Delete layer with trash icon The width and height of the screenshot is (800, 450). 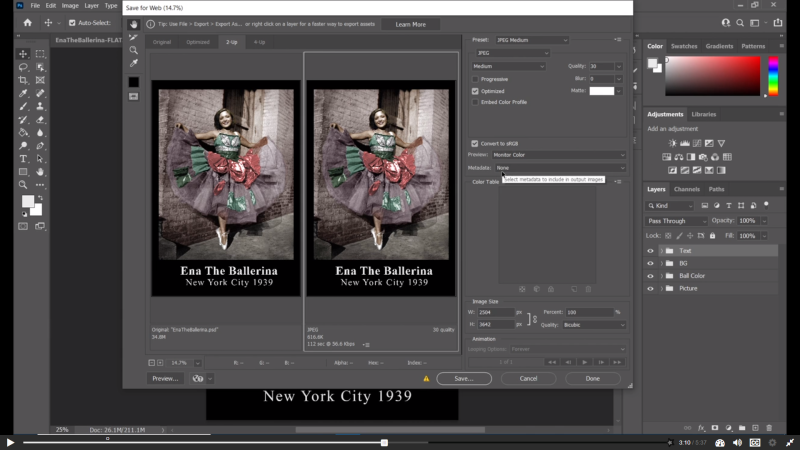click(769, 428)
